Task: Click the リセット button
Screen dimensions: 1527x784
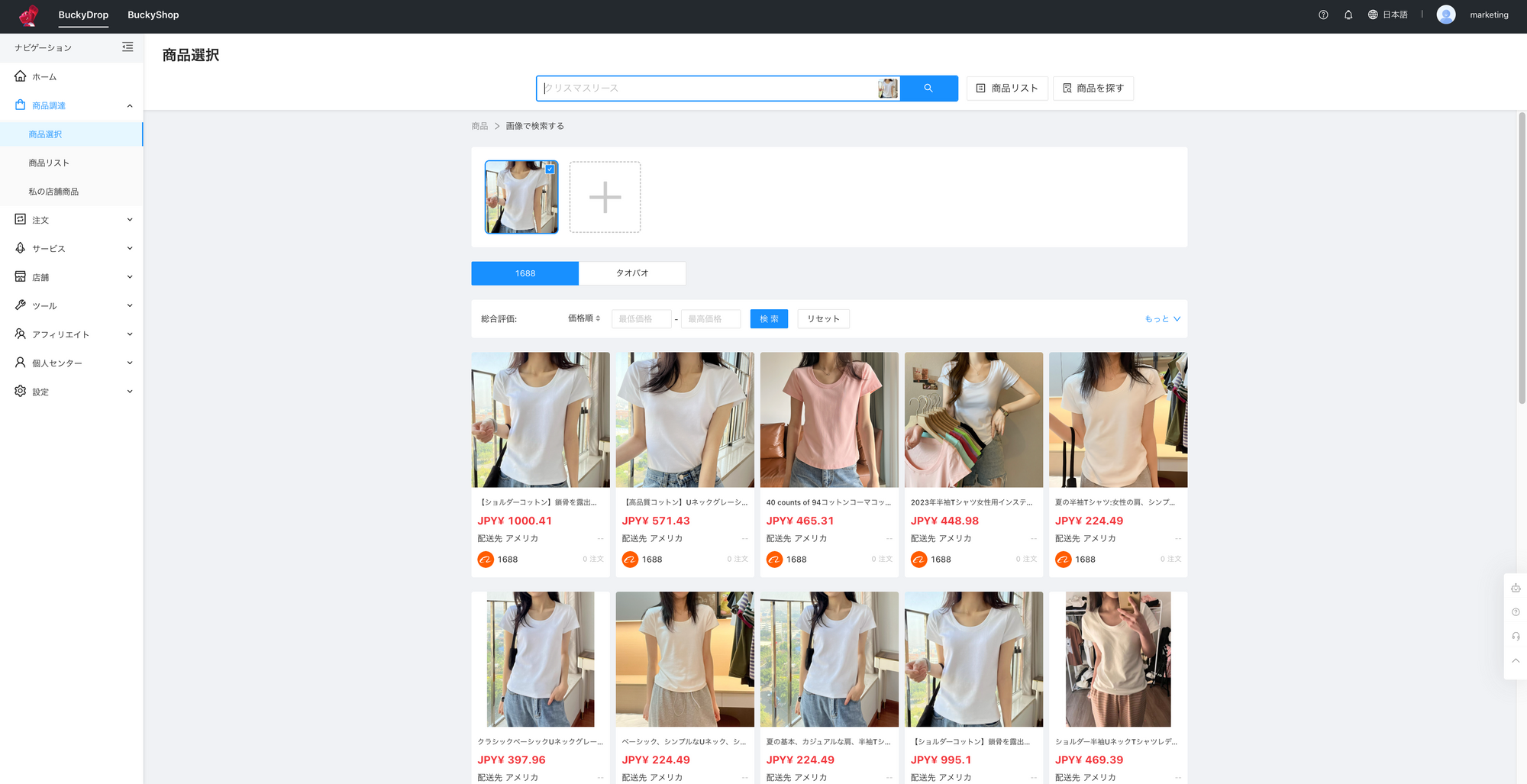Action: (823, 319)
